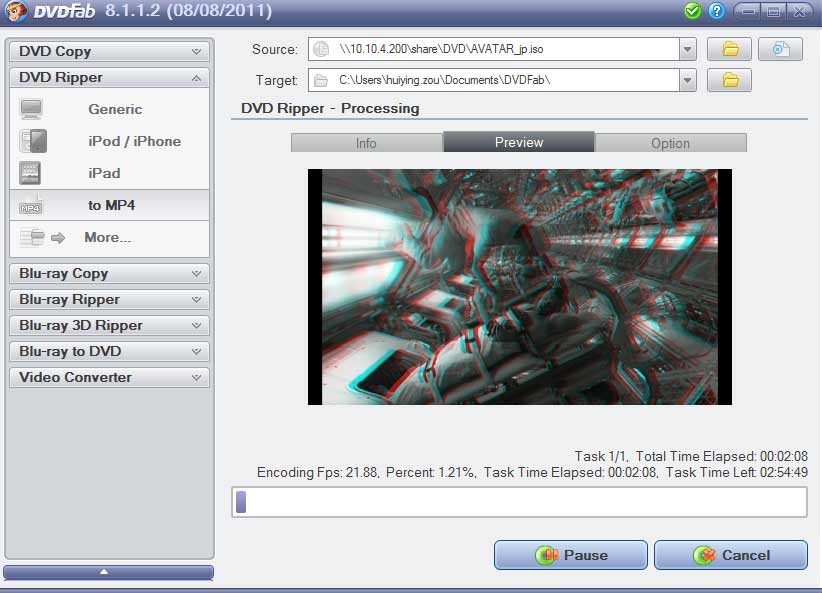Click the 'Task Time Left: 02:54:49' text

737,472
